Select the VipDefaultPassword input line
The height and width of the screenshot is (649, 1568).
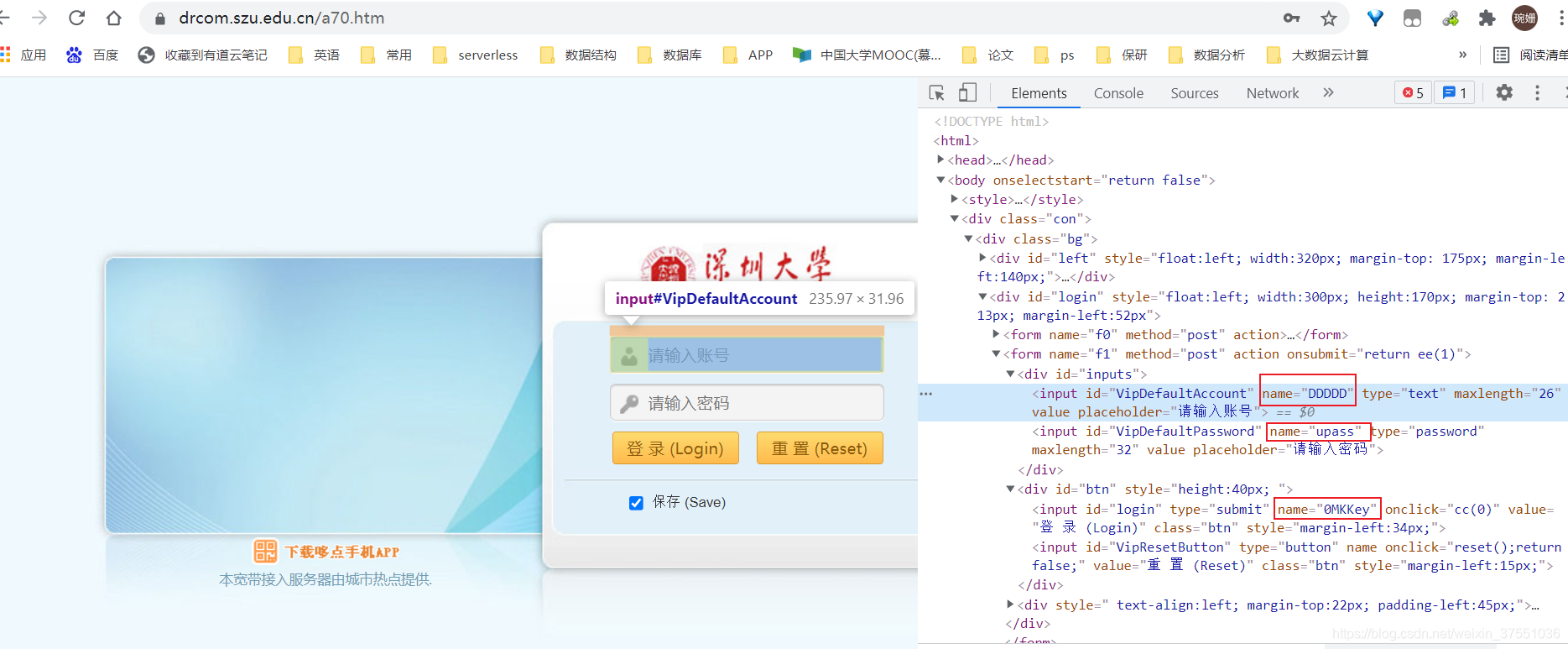coord(1258,440)
